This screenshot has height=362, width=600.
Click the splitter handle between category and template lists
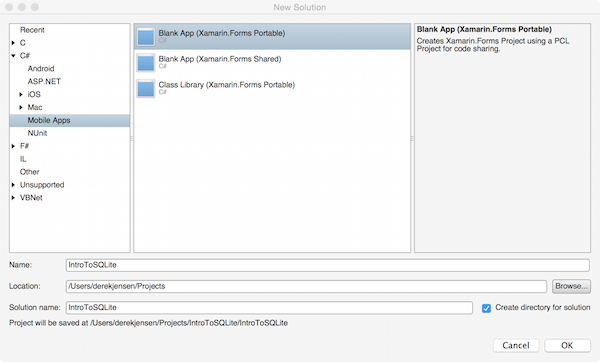pos(132,139)
